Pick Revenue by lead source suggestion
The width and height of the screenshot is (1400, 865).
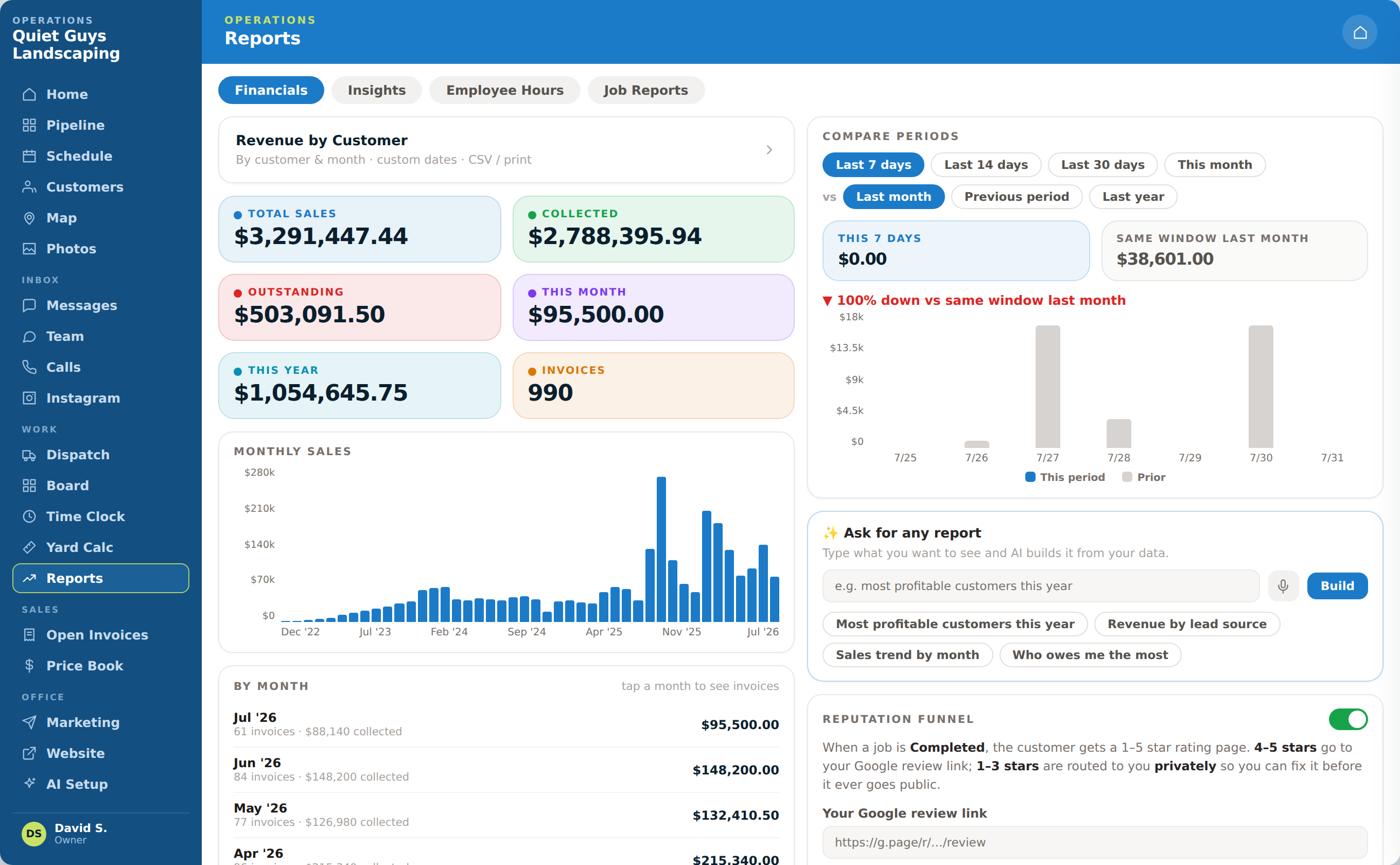pos(1187,624)
